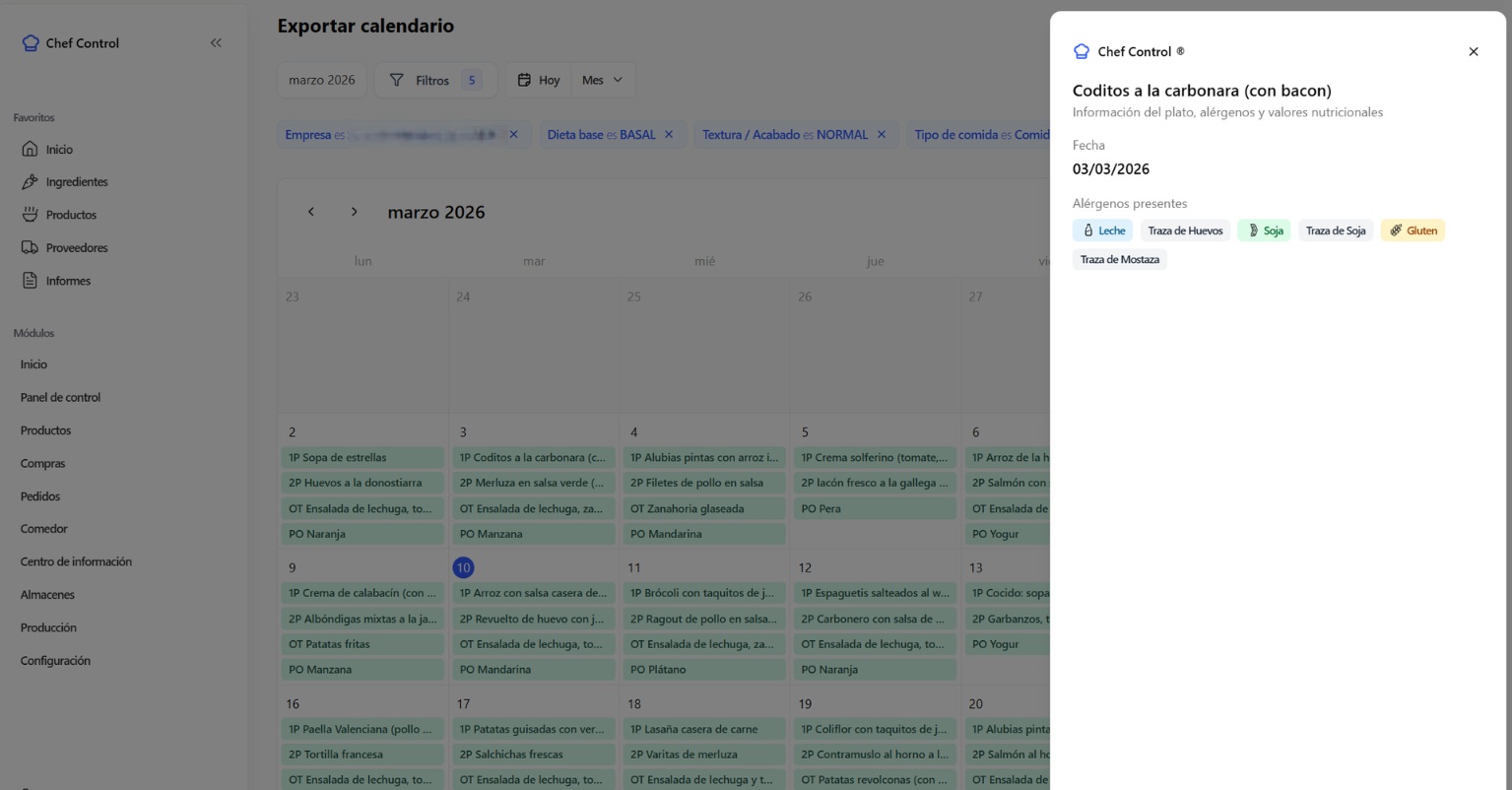Jump to today with Hoy button

coord(539,80)
